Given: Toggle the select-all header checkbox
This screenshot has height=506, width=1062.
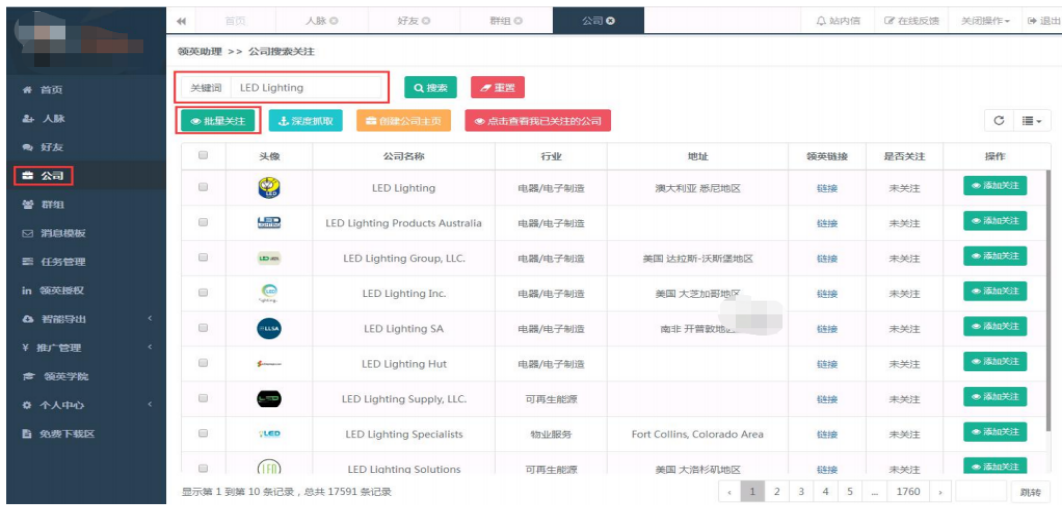Looking at the screenshot, I should [203, 155].
